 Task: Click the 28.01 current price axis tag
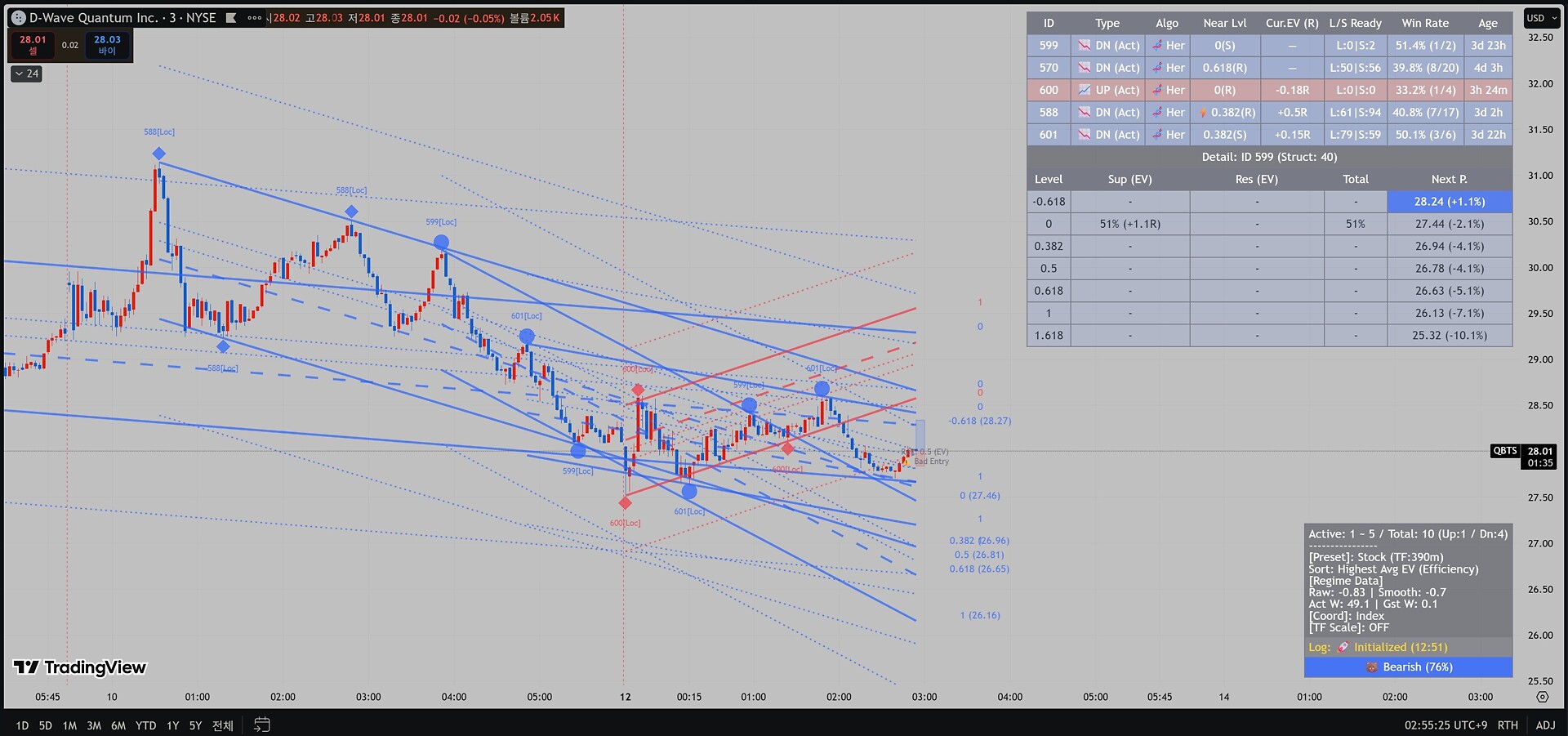[x=1540, y=457]
